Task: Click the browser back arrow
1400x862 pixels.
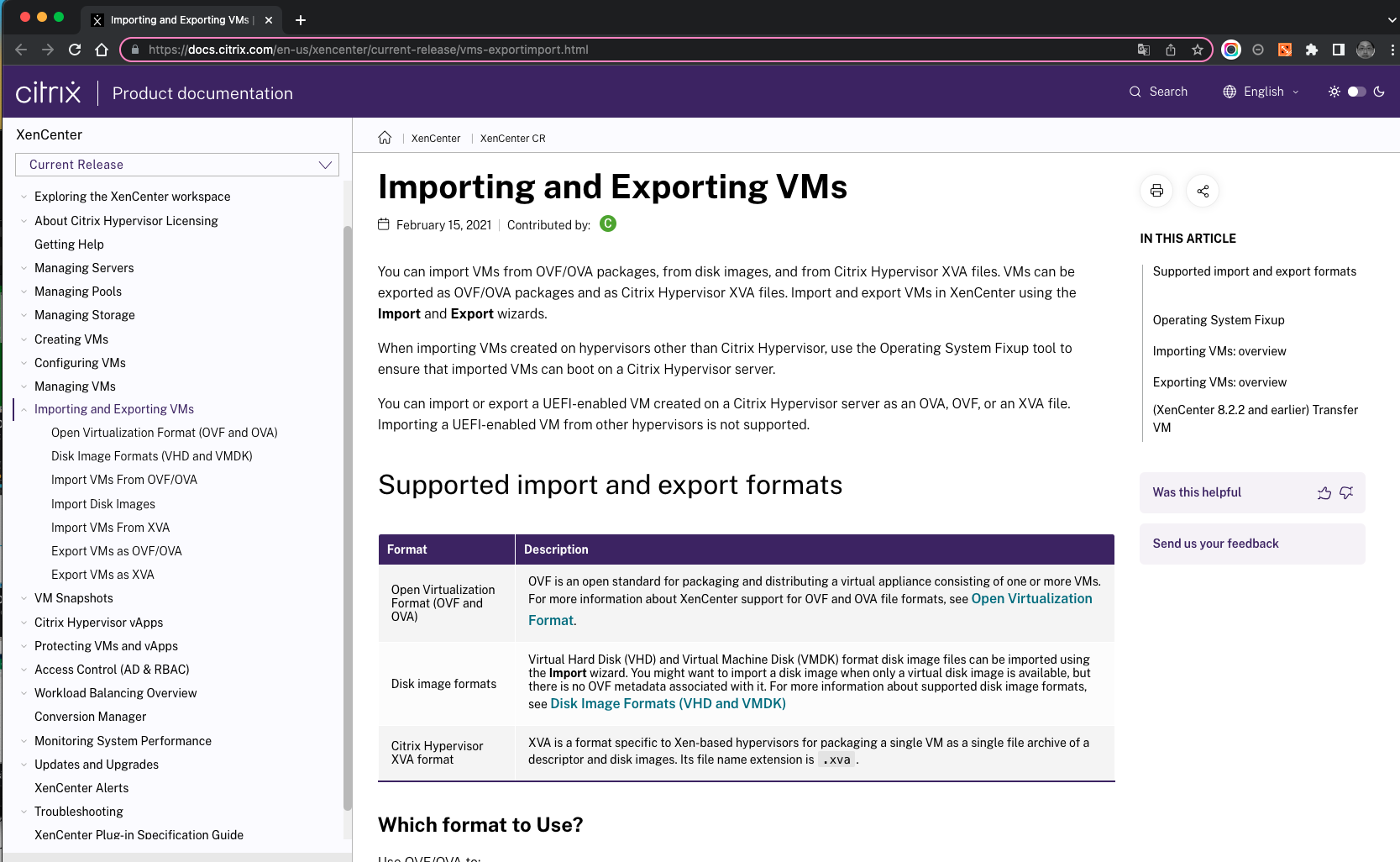Action: pyautogui.click(x=21, y=50)
